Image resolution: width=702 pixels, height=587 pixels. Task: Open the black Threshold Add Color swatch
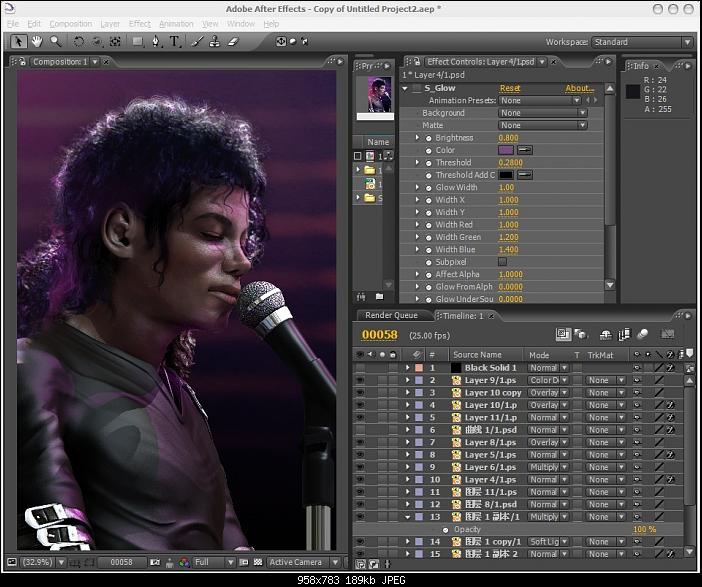pyautogui.click(x=506, y=175)
